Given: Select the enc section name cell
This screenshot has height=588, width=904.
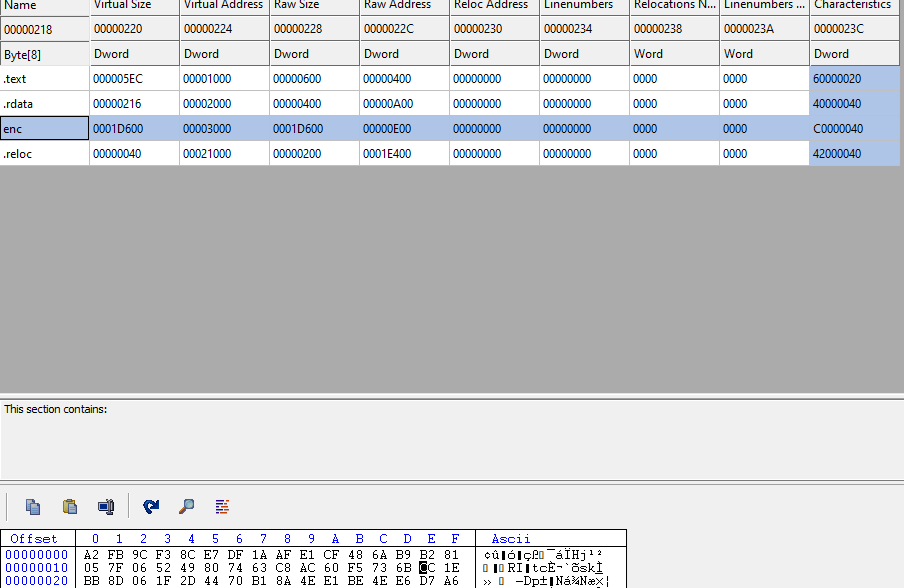Looking at the screenshot, I should coord(44,129).
